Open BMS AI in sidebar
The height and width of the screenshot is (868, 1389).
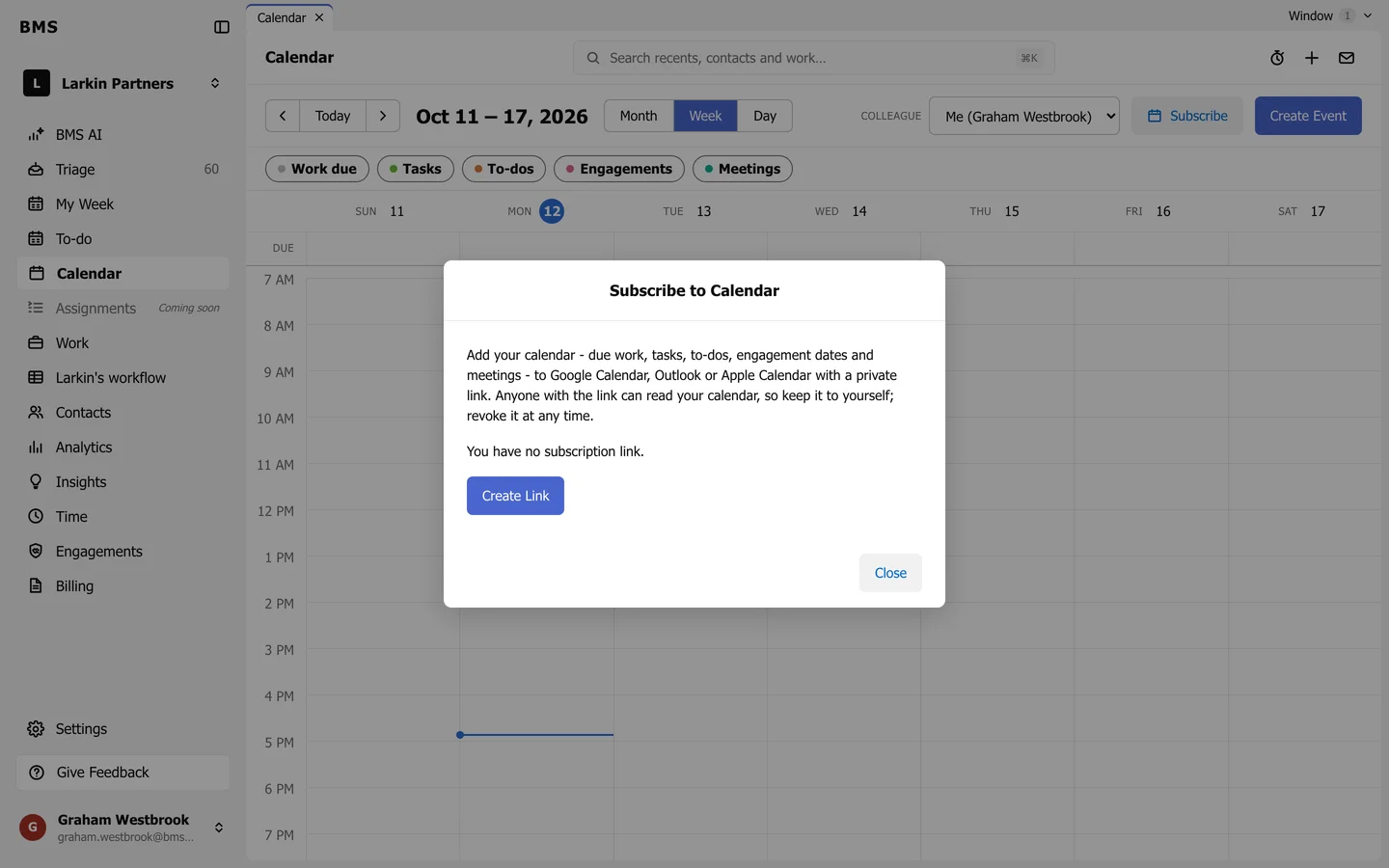tap(123, 135)
